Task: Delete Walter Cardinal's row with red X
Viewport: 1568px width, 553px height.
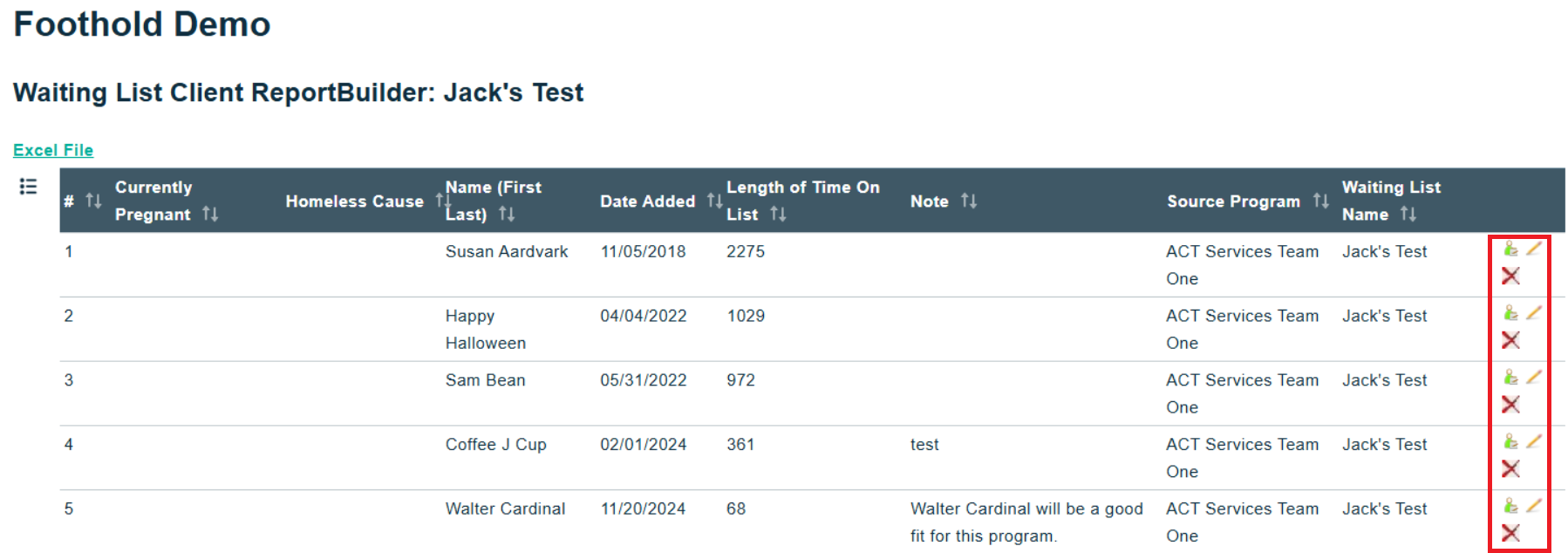Action: 1511,533
